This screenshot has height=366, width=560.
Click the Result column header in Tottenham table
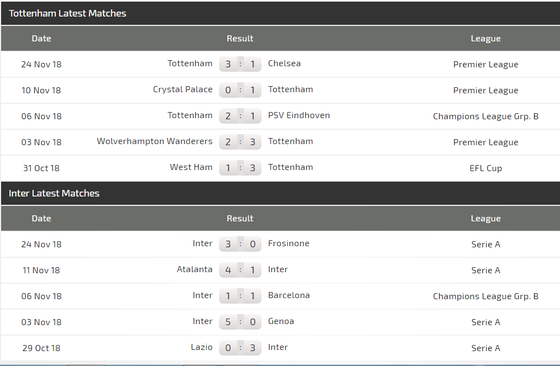(x=240, y=39)
